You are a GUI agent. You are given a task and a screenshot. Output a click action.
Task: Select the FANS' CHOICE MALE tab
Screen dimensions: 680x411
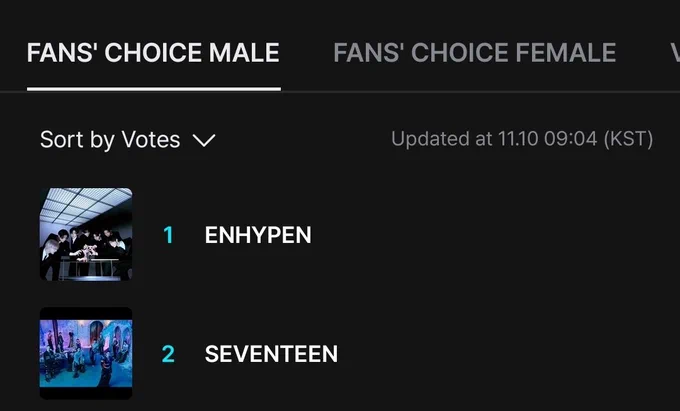153,52
